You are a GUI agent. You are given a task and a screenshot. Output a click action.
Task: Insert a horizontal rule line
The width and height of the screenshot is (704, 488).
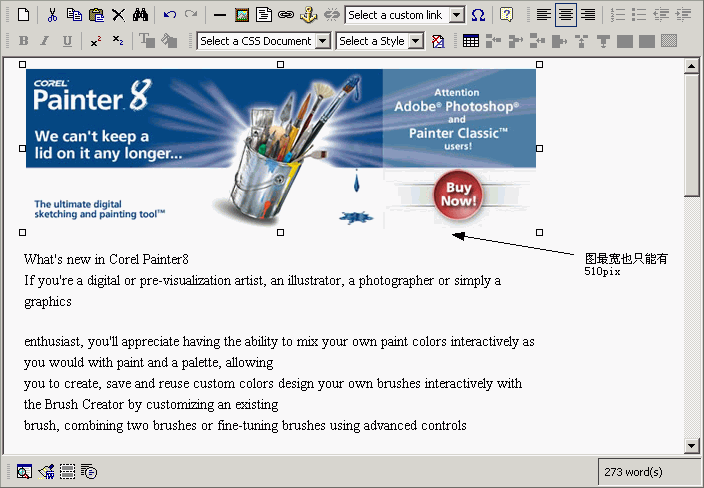(220, 15)
